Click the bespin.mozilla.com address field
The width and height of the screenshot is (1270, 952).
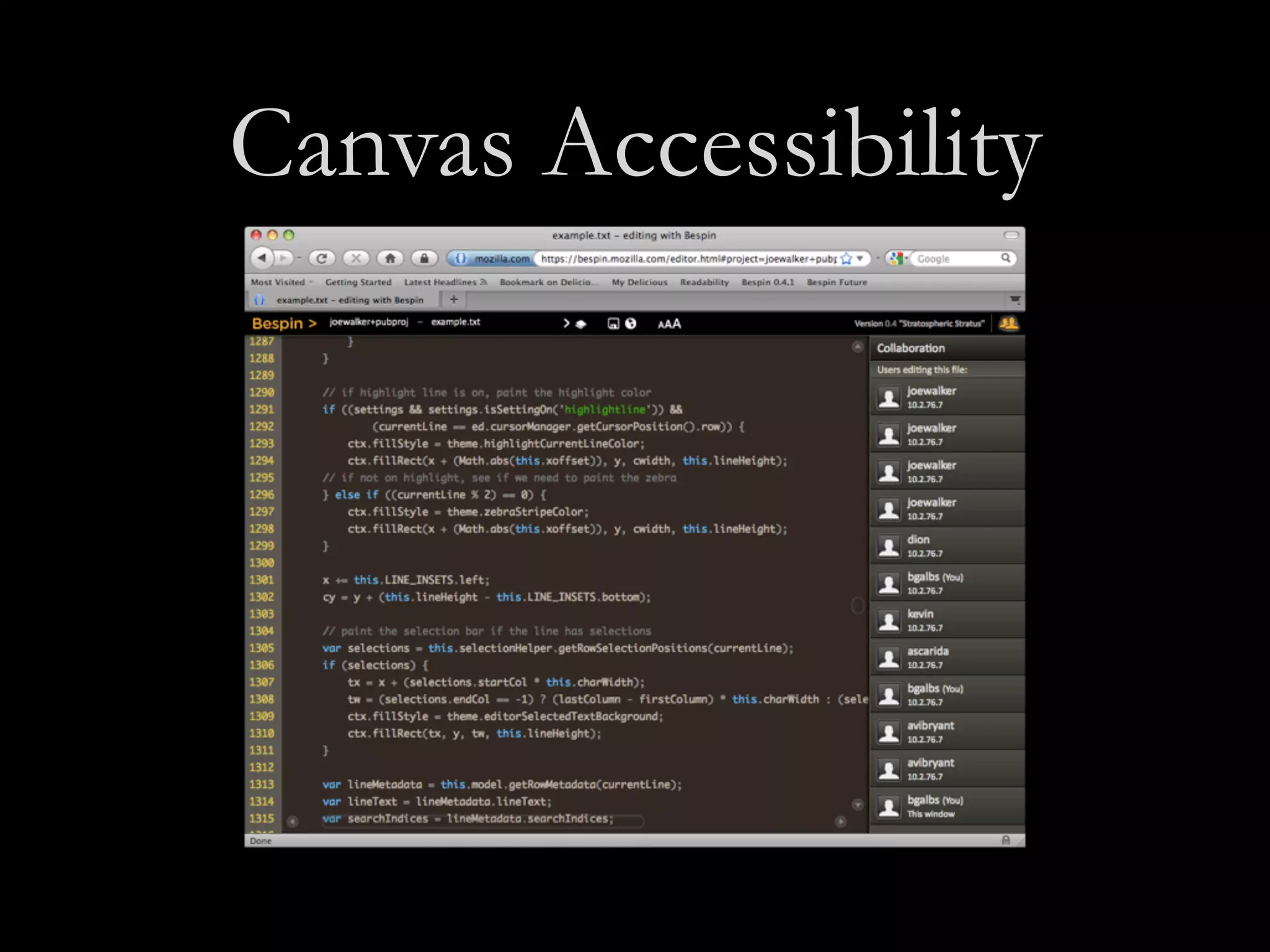688,258
